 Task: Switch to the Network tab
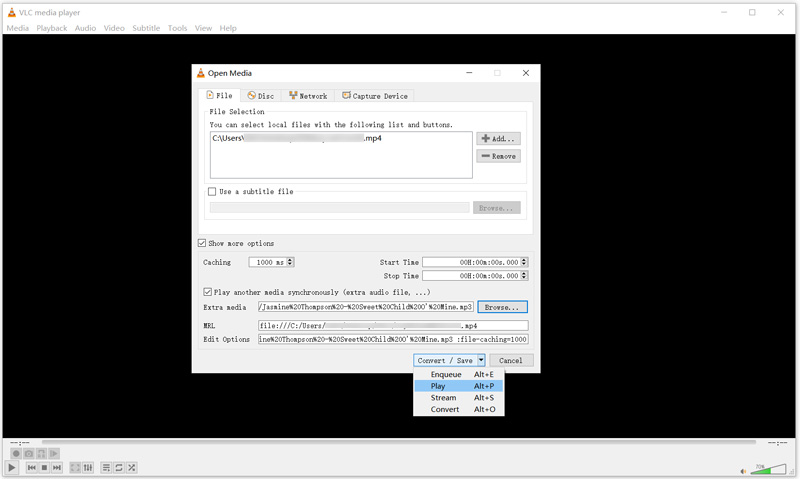click(x=308, y=96)
